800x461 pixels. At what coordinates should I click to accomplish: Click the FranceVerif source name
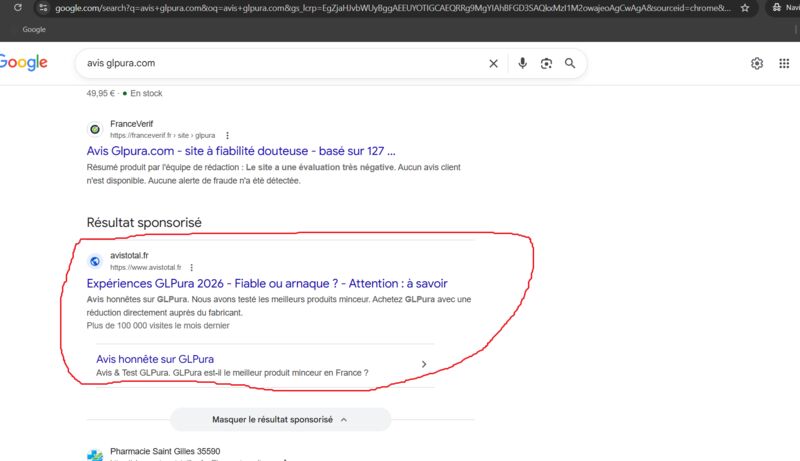tap(132, 124)
